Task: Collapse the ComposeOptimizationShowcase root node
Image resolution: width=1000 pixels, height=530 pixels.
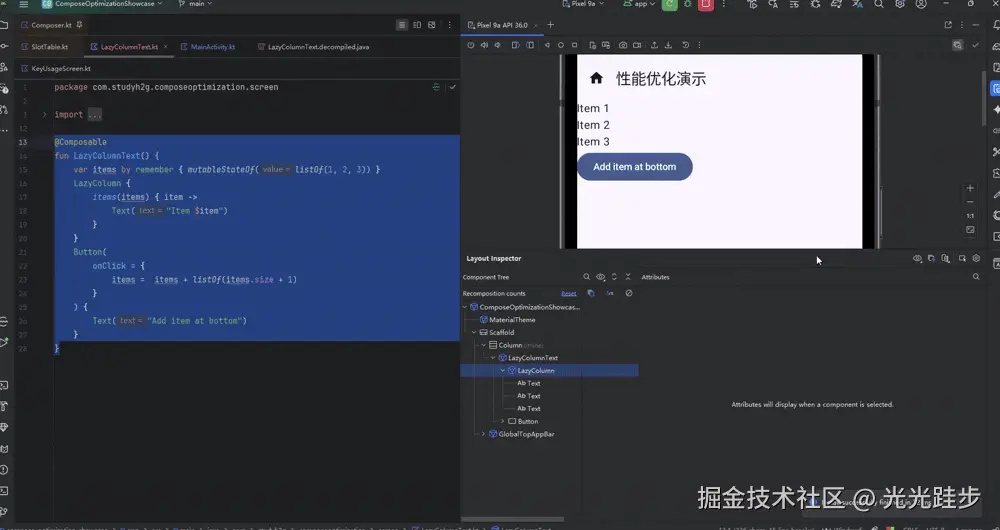Action: (x=465, y=307)
